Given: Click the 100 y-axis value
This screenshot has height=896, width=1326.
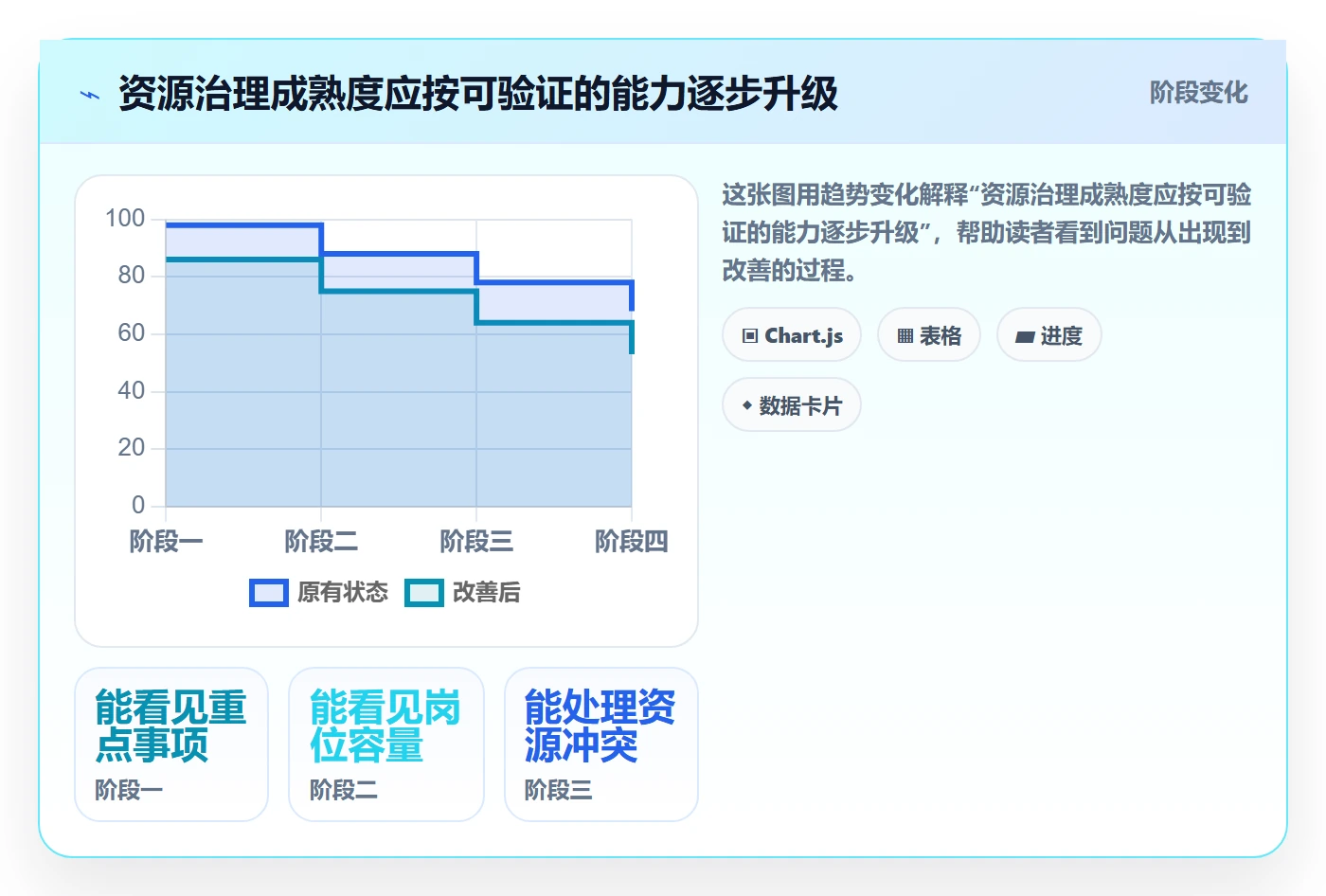Looking at the screenshot, I should tap(125, 219).
